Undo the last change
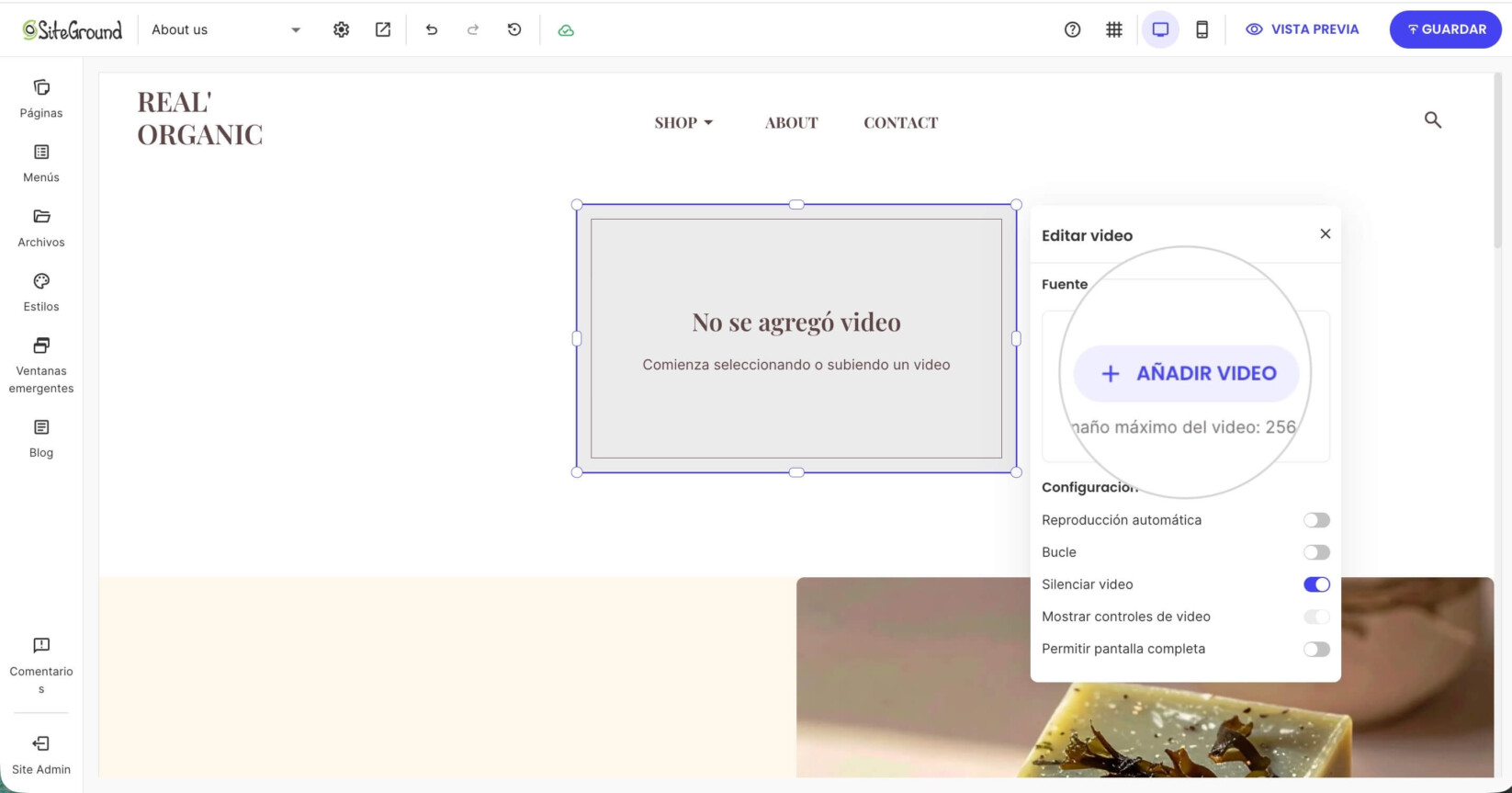Viewport: 1512px width, 793px height. coord(431,29)
